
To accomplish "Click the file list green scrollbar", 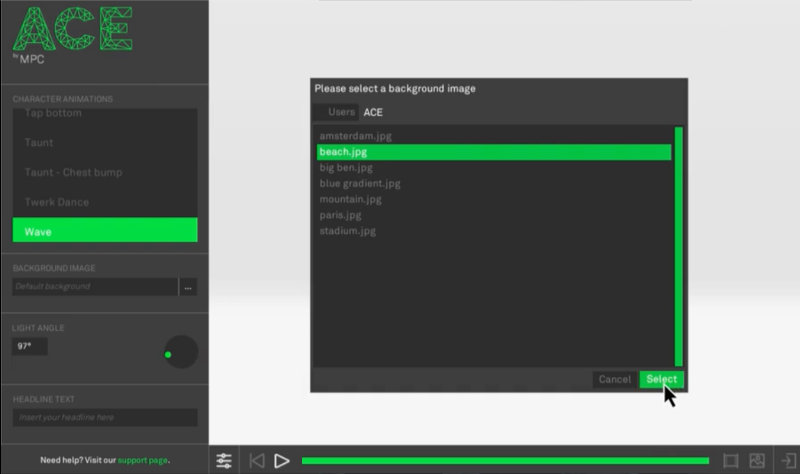I will click(x=679, y=245).
